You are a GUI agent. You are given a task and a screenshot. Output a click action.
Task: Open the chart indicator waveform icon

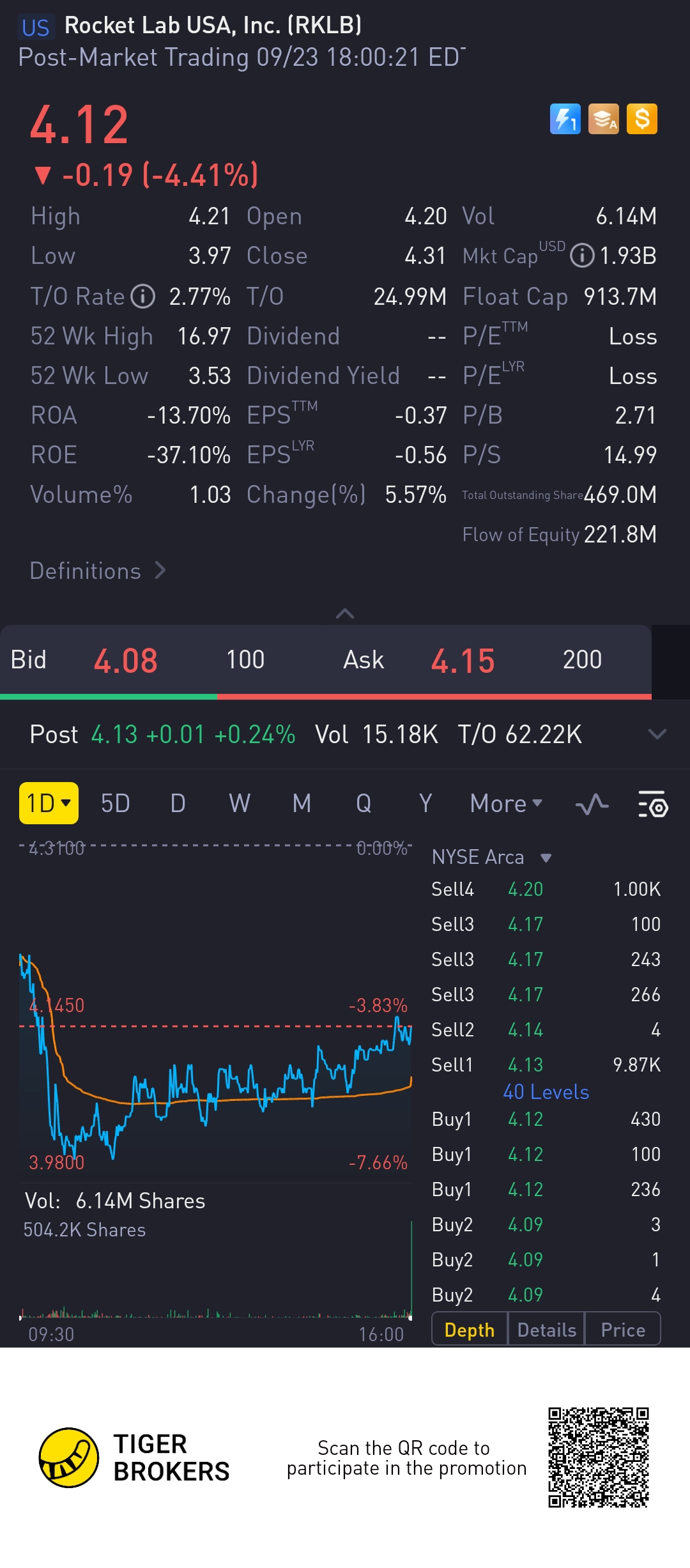click(x=592, y=804)
